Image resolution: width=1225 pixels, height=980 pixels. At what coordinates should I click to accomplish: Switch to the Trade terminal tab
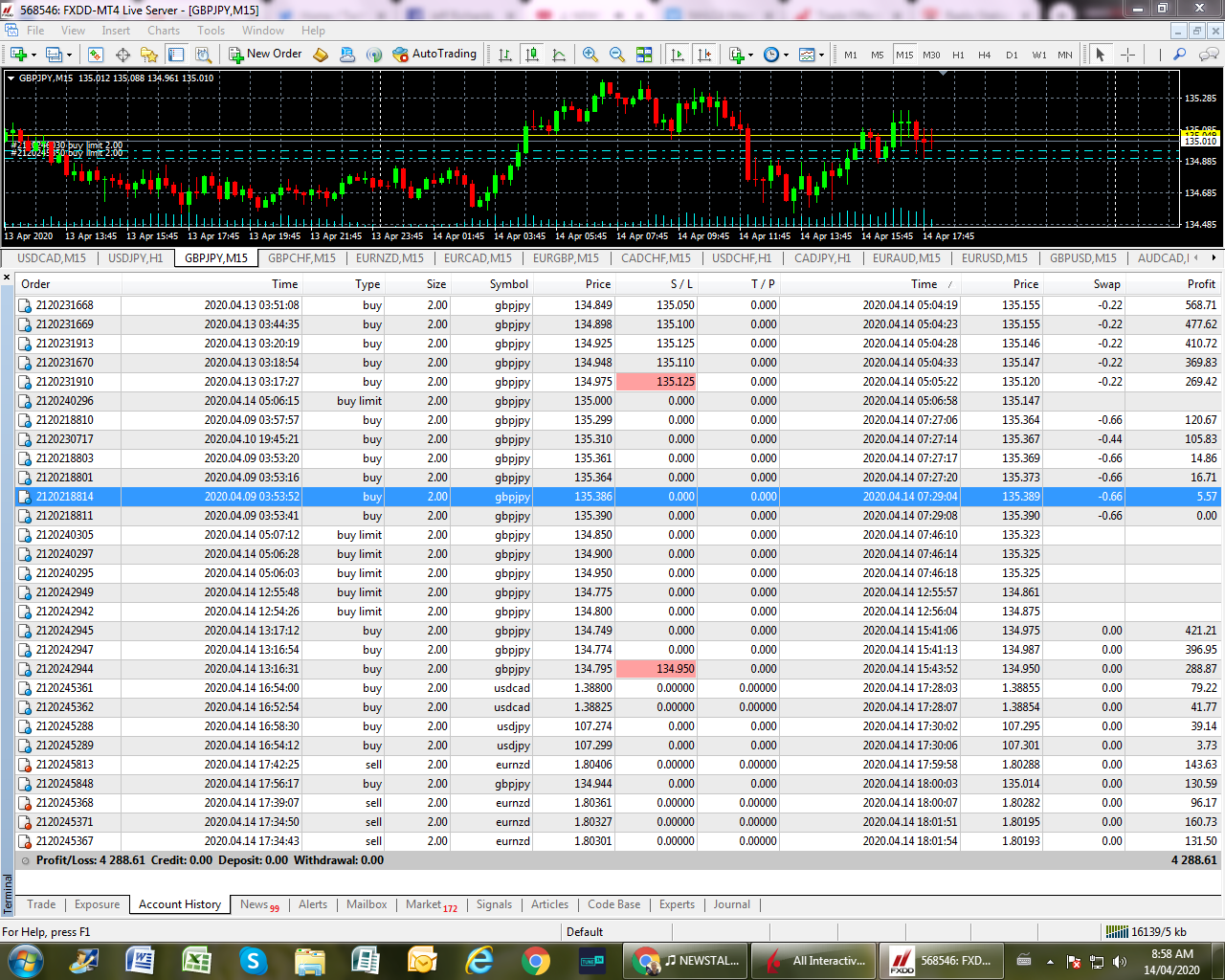[x=41, y=904]
